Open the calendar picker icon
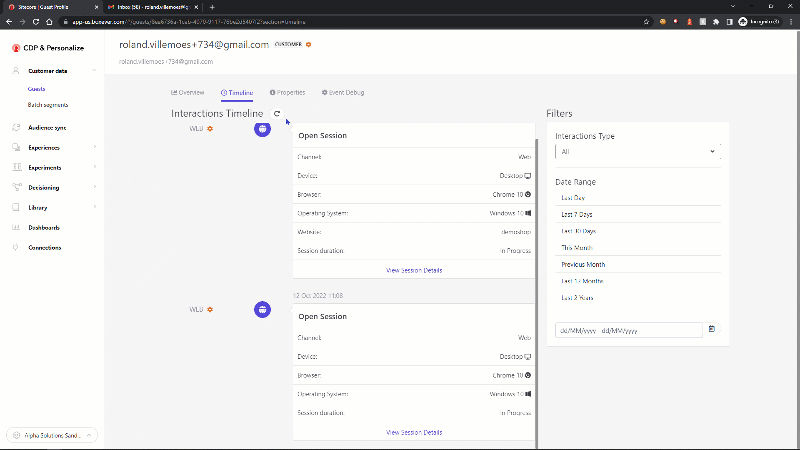Viewport: 800px width, 450px height. point(712,329)
